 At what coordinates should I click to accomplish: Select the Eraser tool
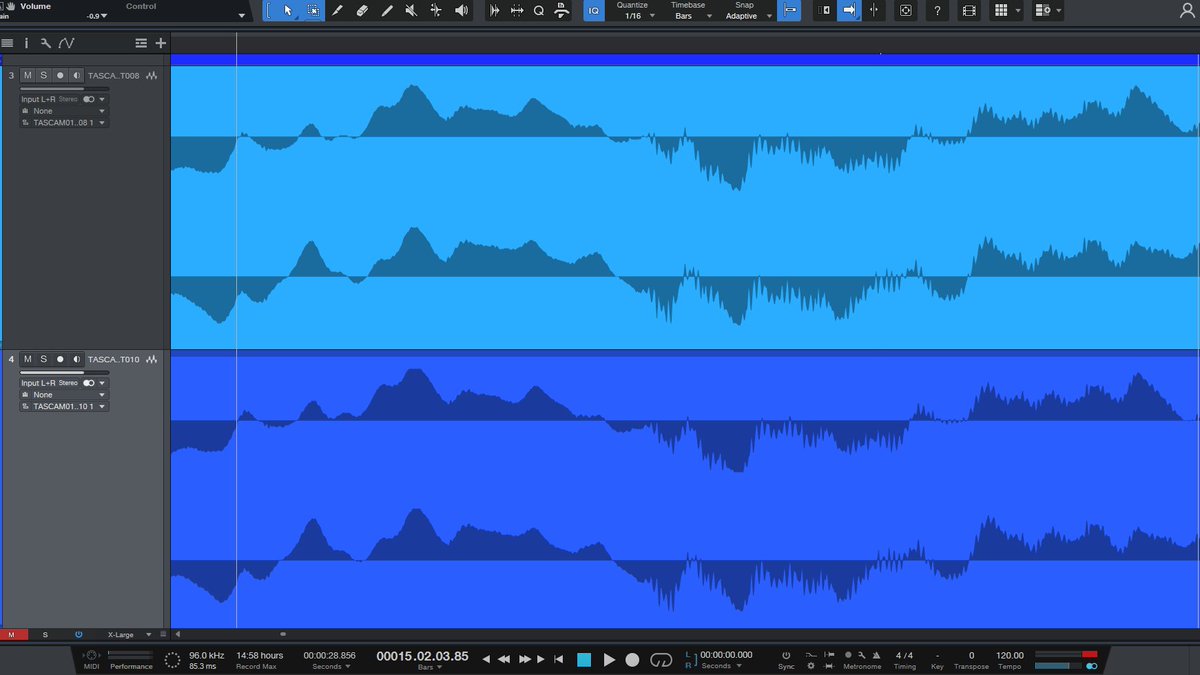pyautogui.click(x=362, y=10)
